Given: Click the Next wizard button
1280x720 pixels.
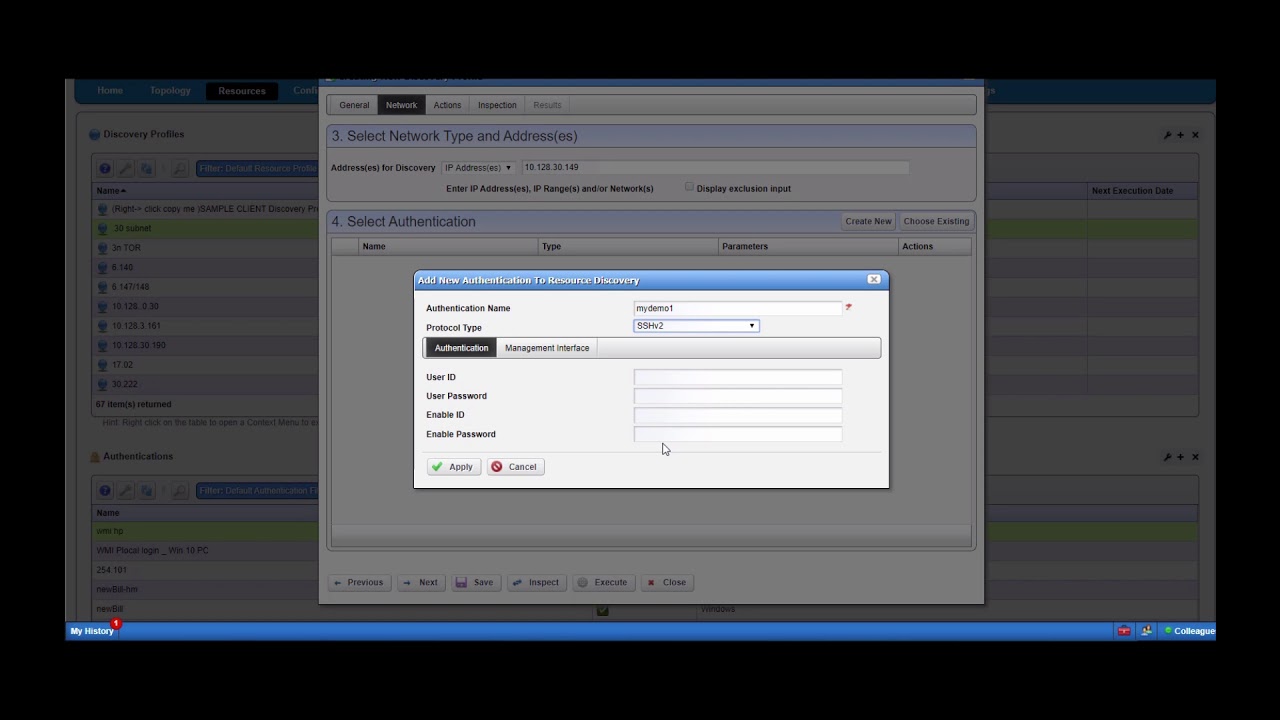Looking at the screenshot, I should pyautogui.click(x=421, y=582).
